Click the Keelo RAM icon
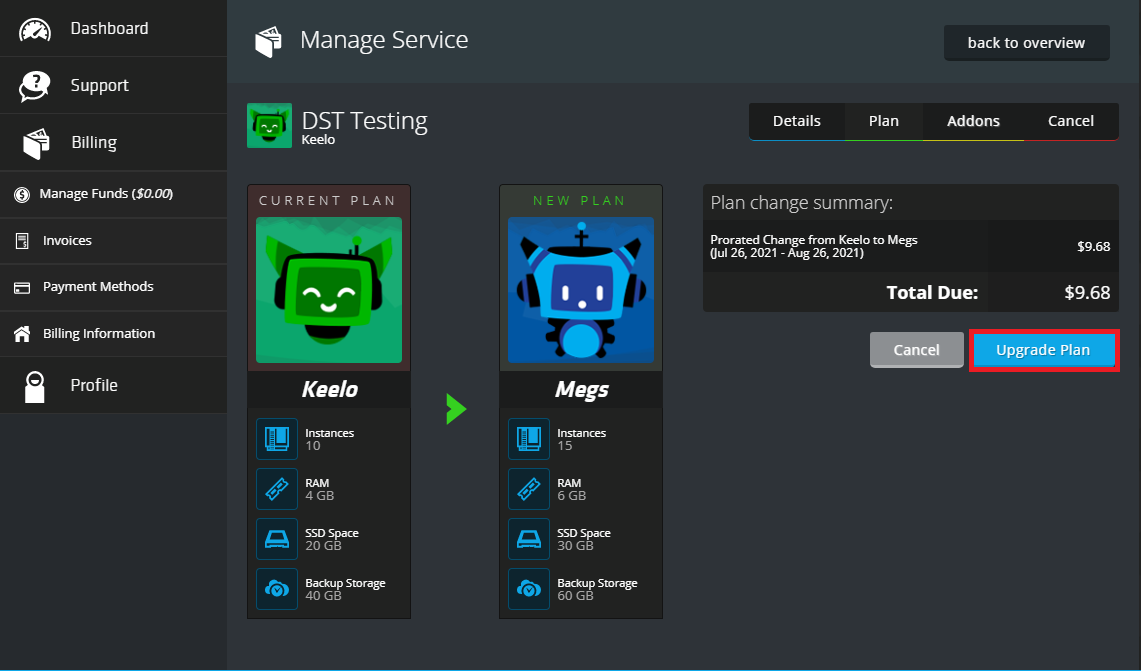Viewport: 1141px width, 671px height. [x=277, y=489]
